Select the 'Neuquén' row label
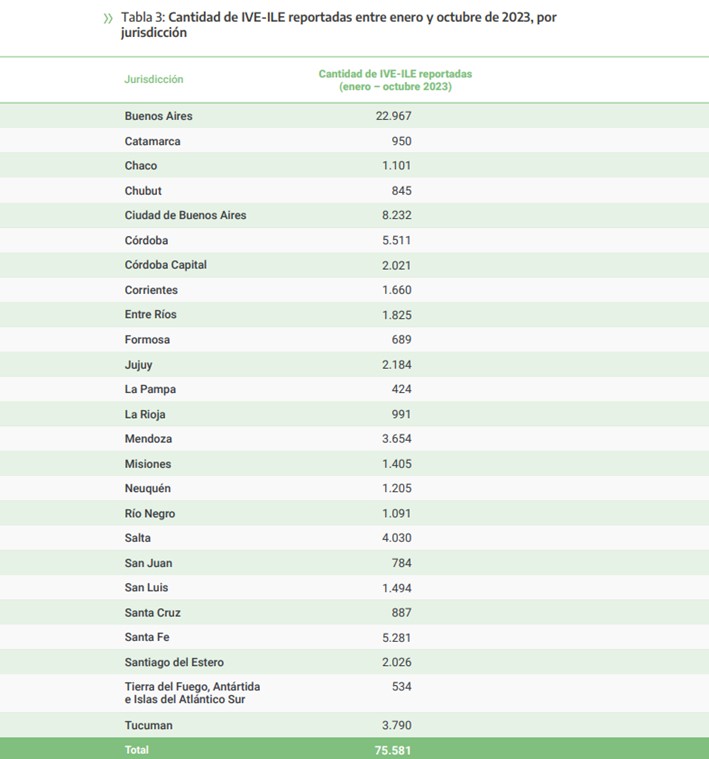The width and height of the screenshot is (709, 759). [x=148, y=489]
